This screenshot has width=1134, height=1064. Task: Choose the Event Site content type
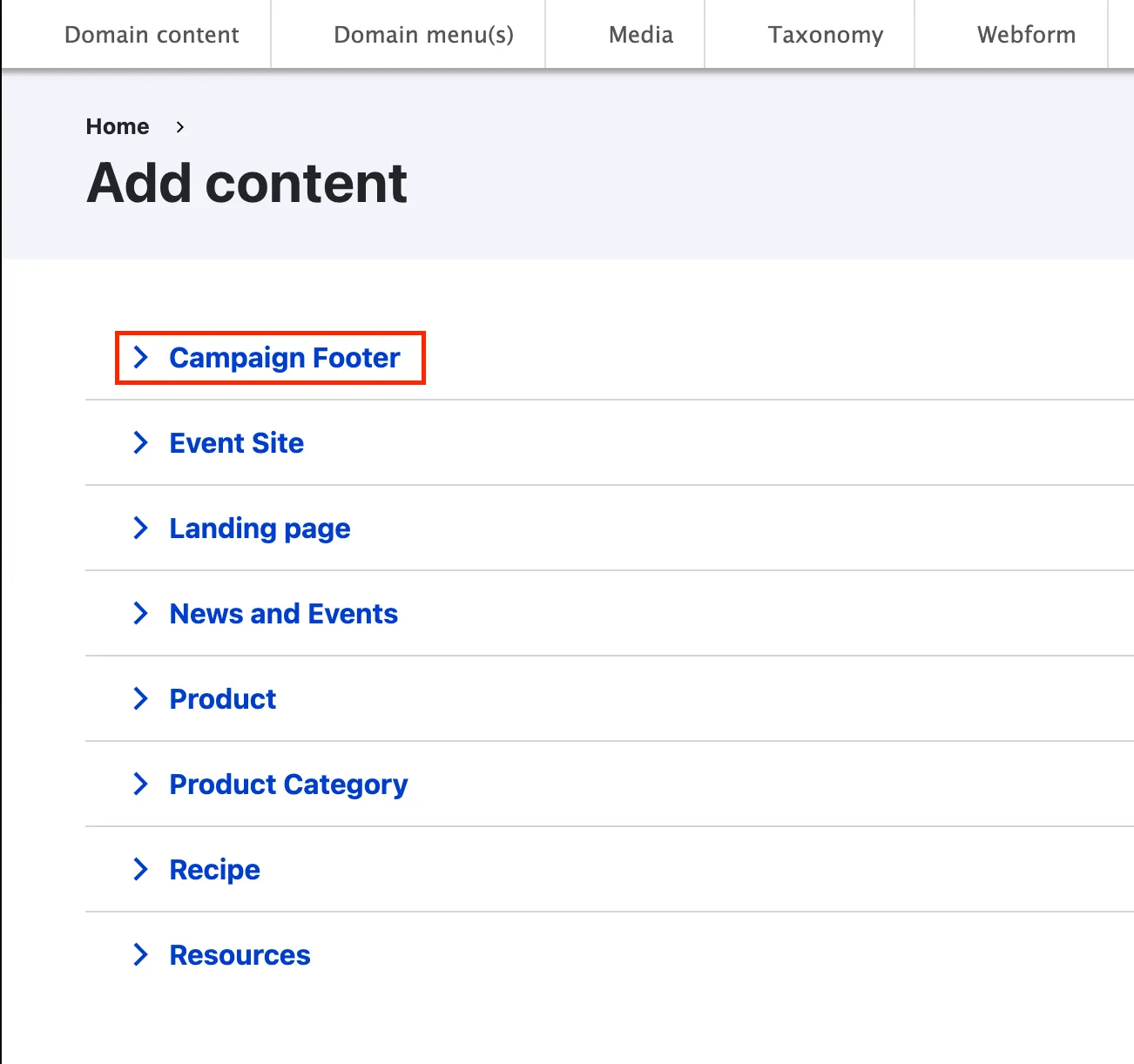[x=237, y=443]
